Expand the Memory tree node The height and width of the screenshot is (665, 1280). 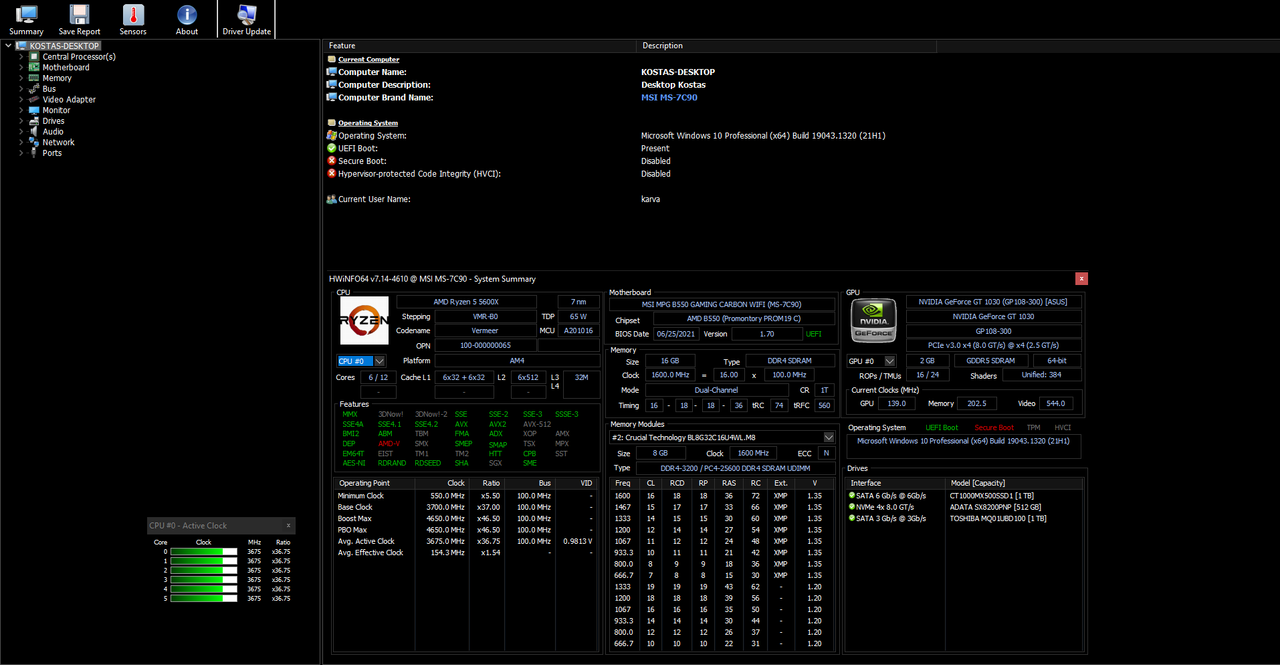coord(21,78)
